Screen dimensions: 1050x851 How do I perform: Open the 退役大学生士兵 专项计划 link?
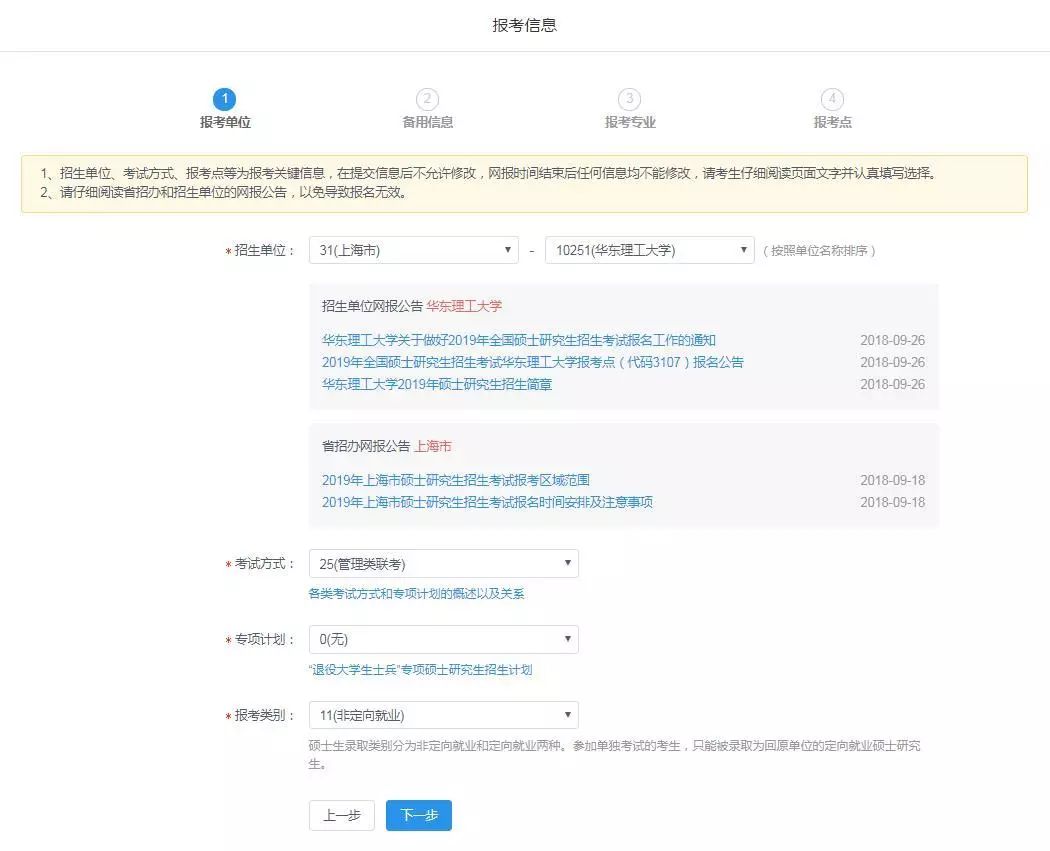point(420,670)
